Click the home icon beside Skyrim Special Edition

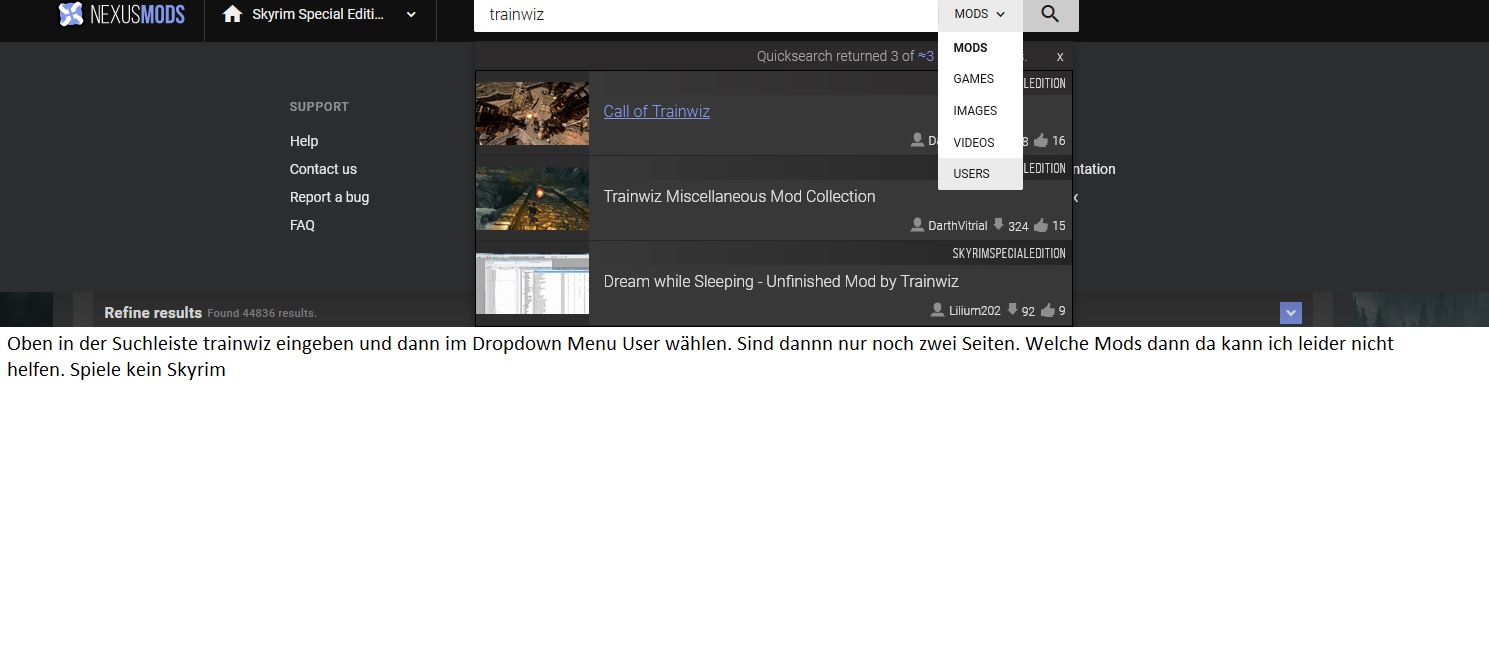(232, 14)
